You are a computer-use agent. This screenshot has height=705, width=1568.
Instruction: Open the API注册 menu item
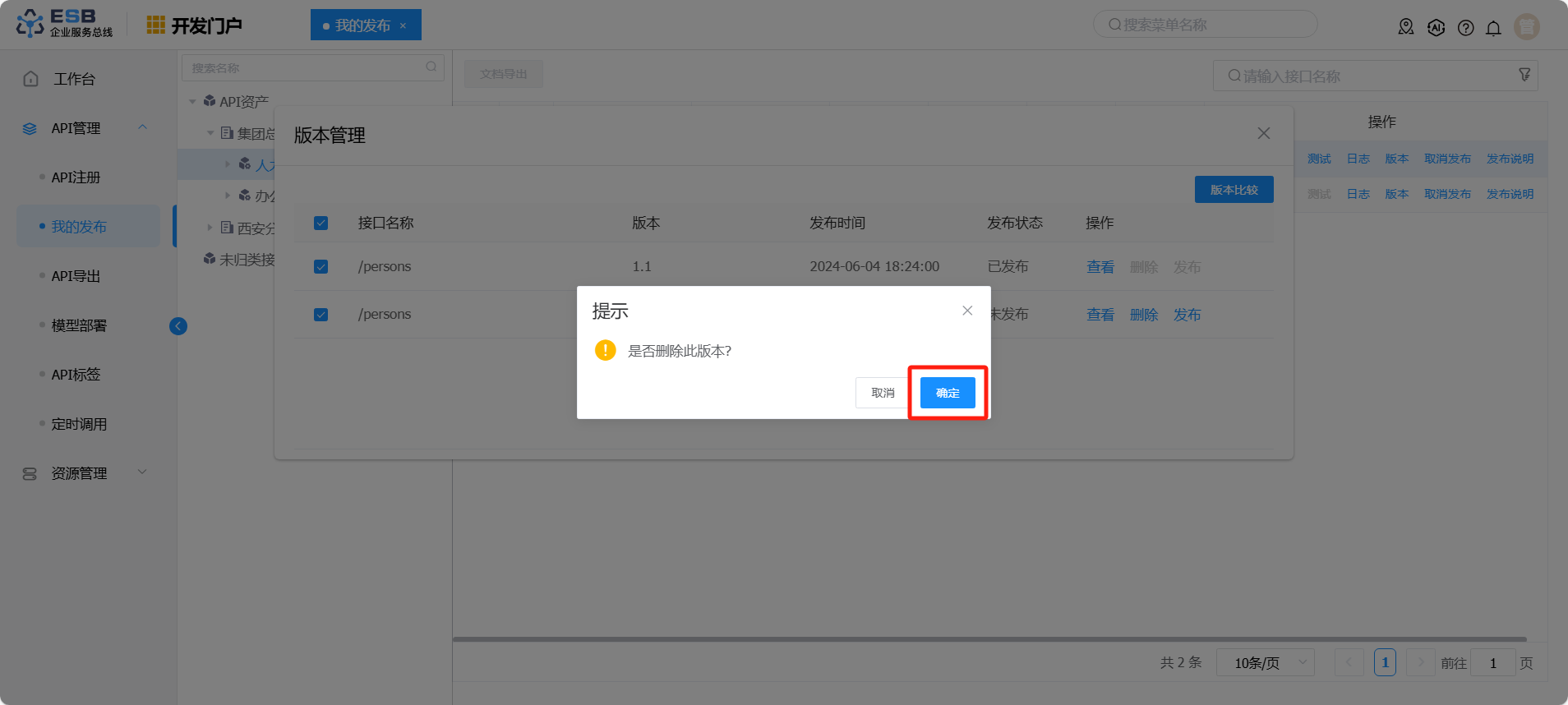(76, 177)
